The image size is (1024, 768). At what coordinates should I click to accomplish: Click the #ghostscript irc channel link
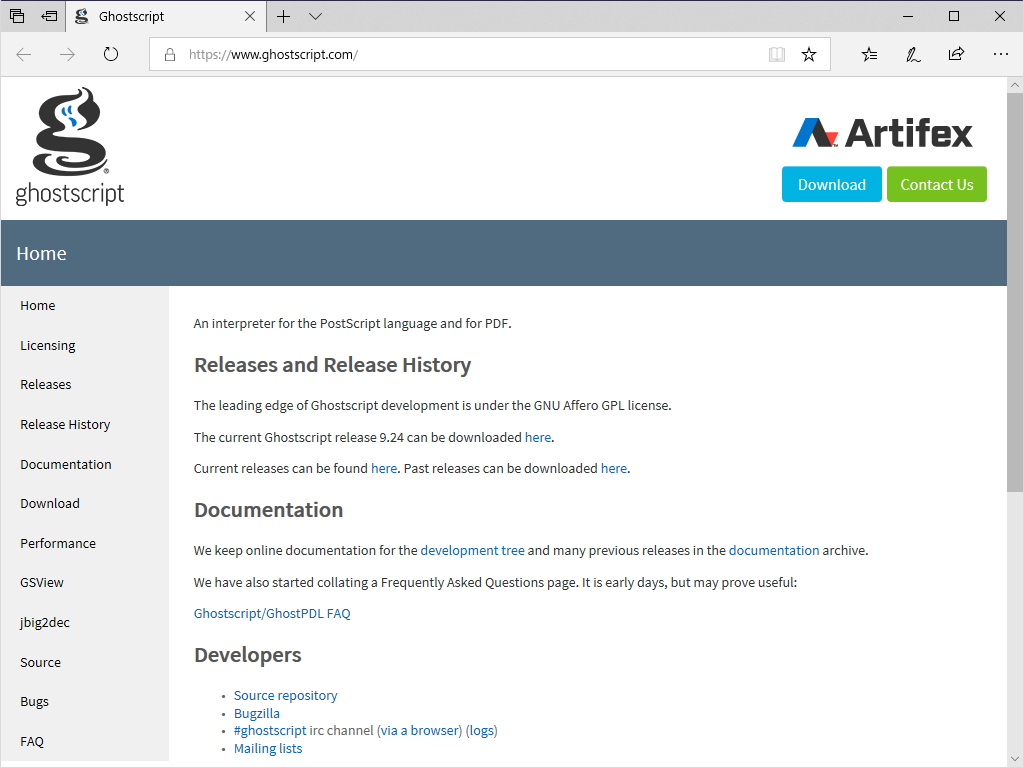tap(270, 731)
